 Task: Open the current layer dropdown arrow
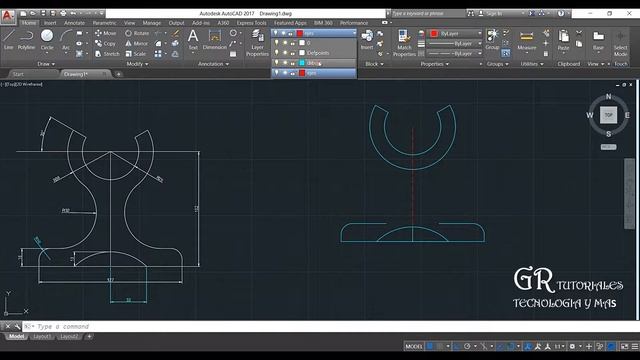click(x=353, y=33)
